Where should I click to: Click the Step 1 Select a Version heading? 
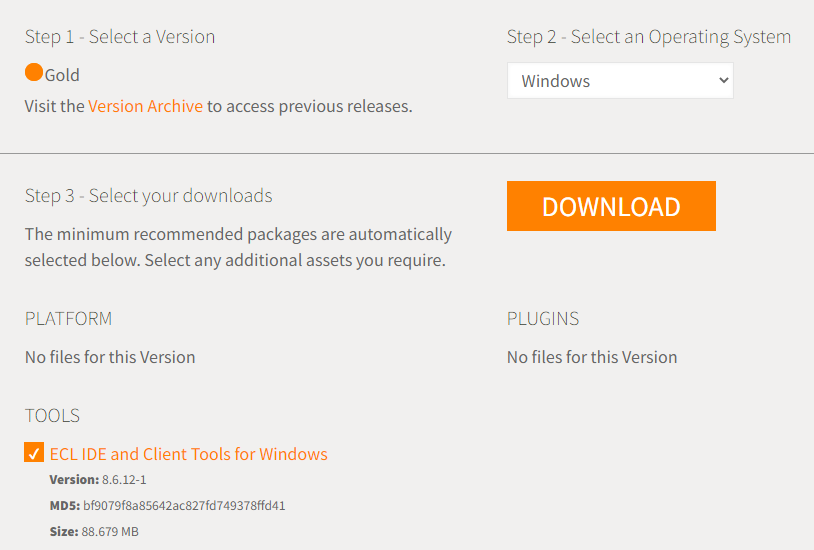(120, 37)
